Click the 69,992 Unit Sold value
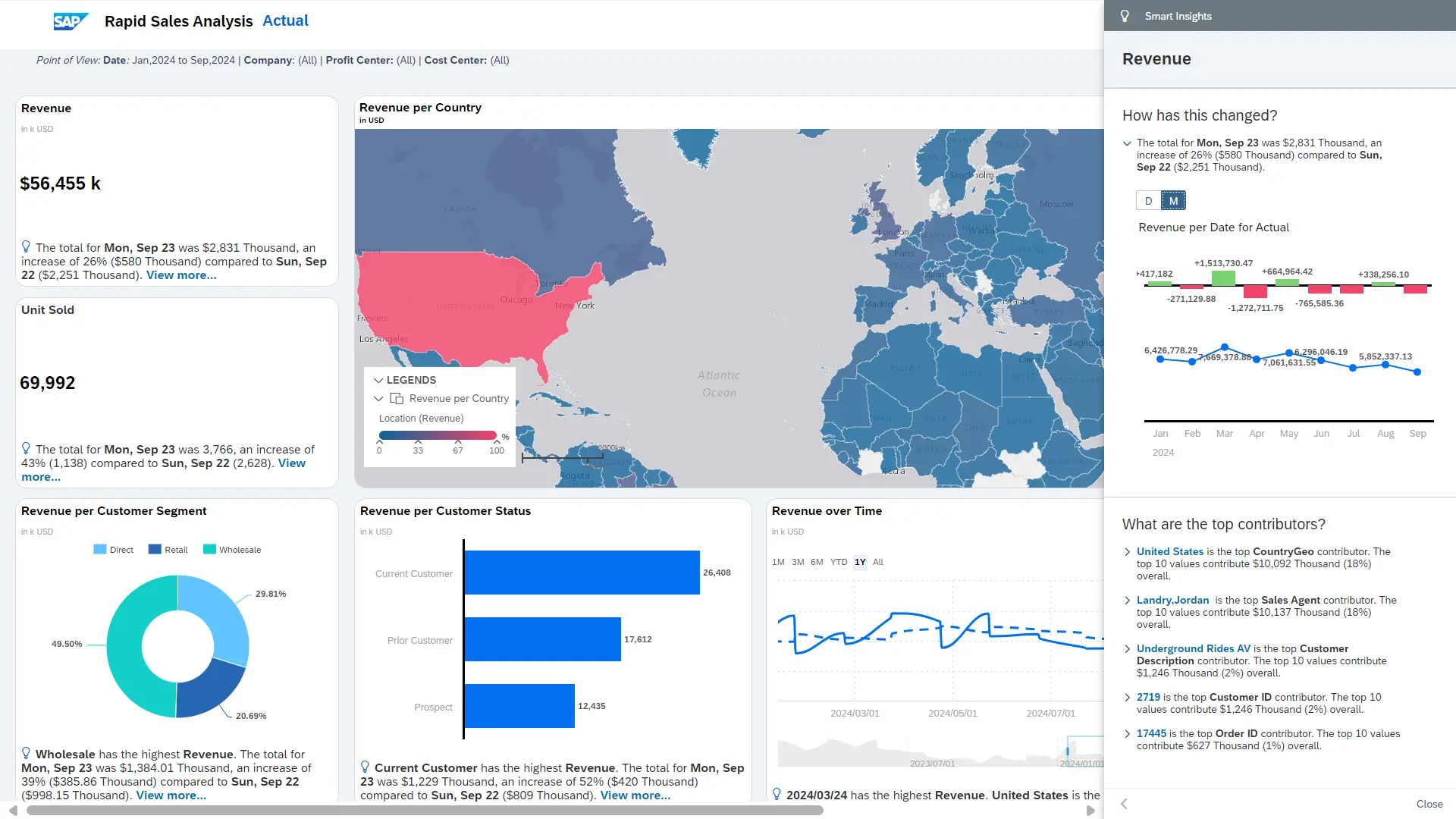 click(x=47, y=383)
